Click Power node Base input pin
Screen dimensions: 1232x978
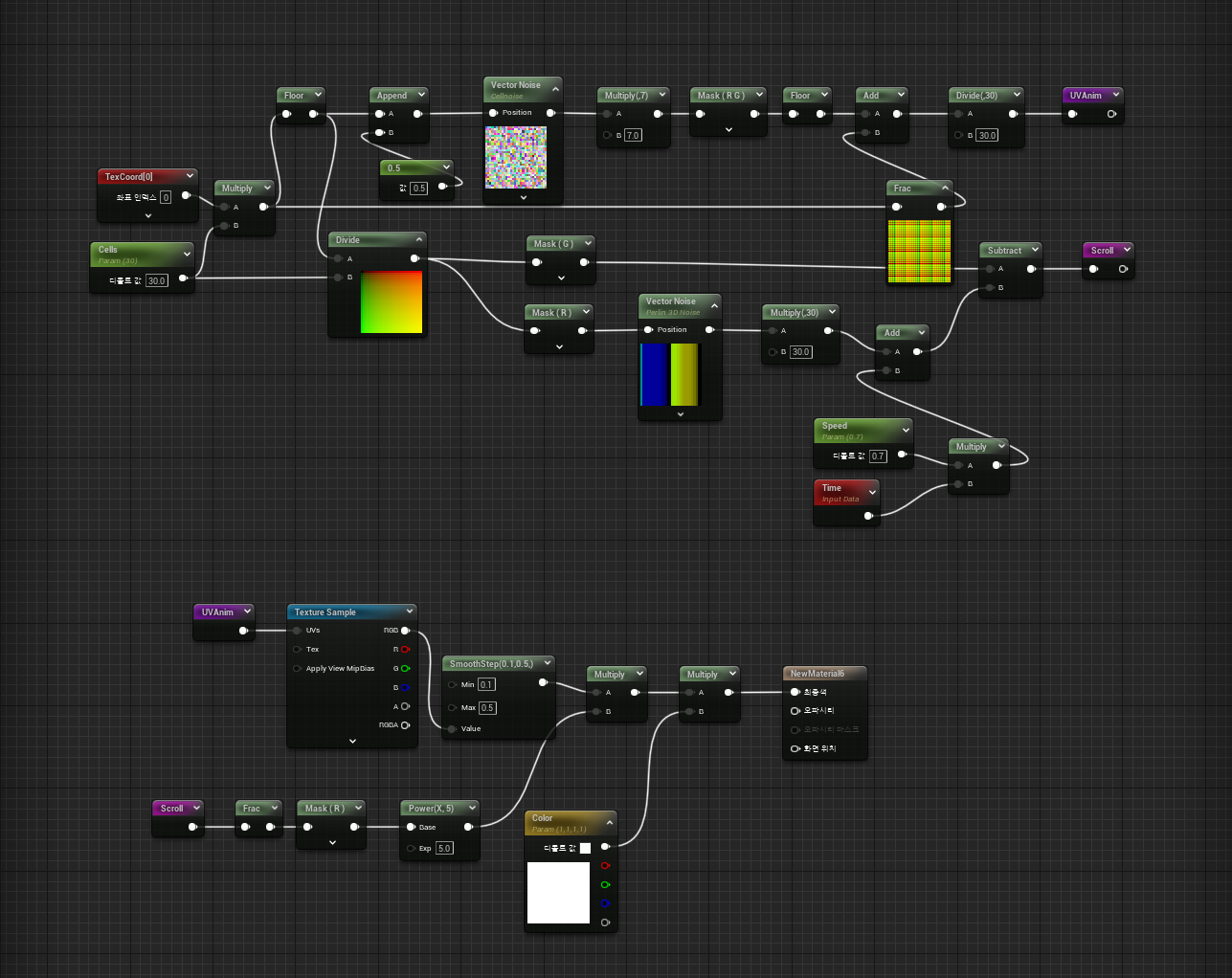coord(412,827)
